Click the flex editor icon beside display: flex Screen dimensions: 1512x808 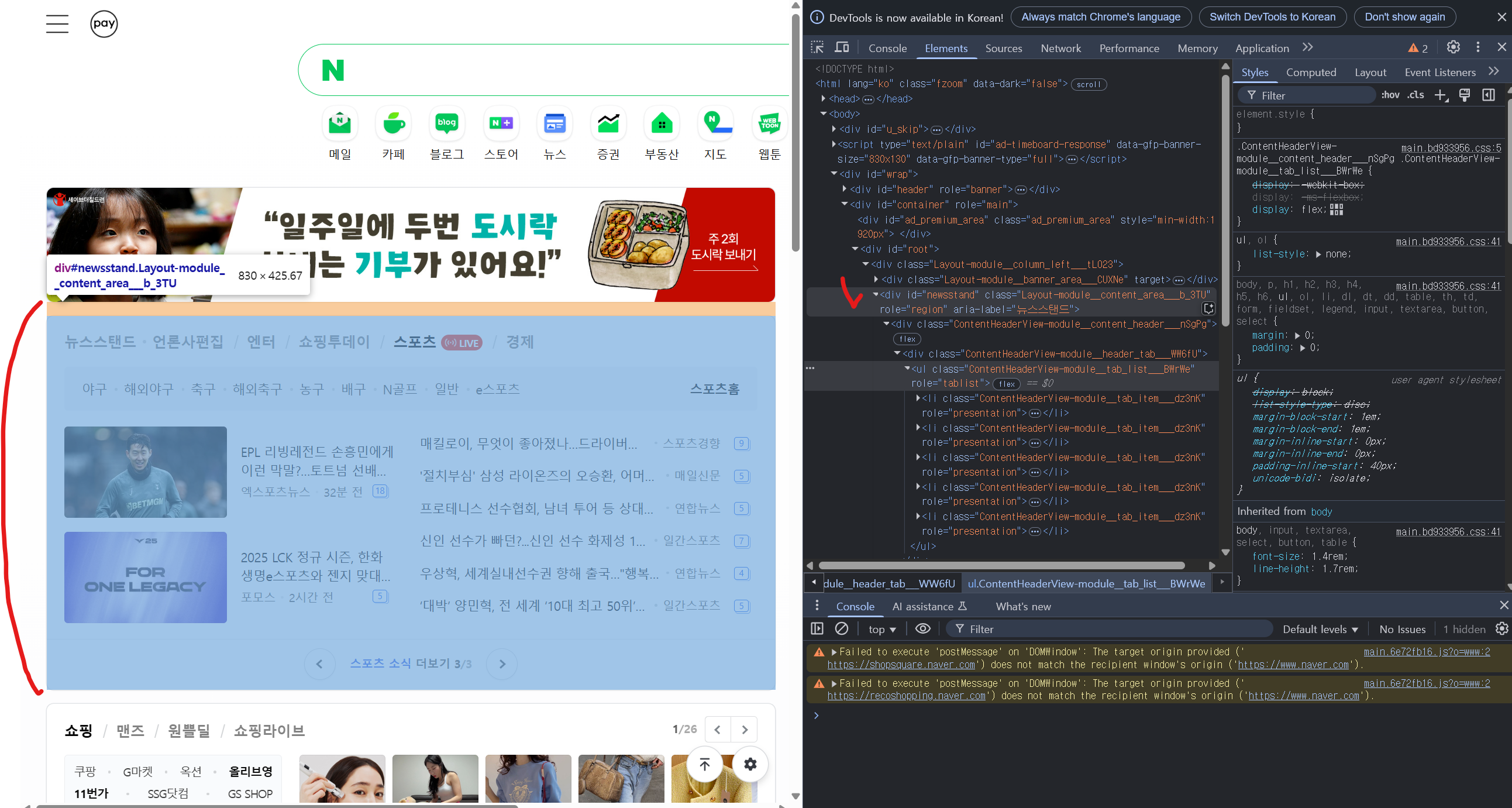pos(1336,209)
